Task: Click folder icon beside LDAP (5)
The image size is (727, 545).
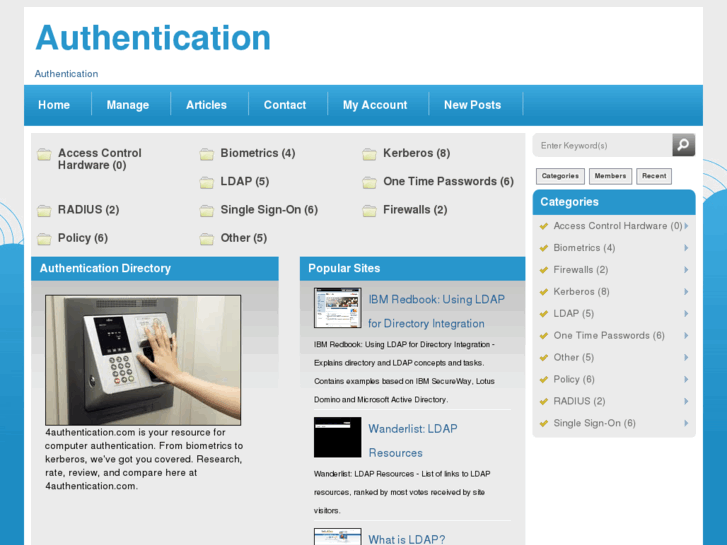Action: [x=207, y=182]
